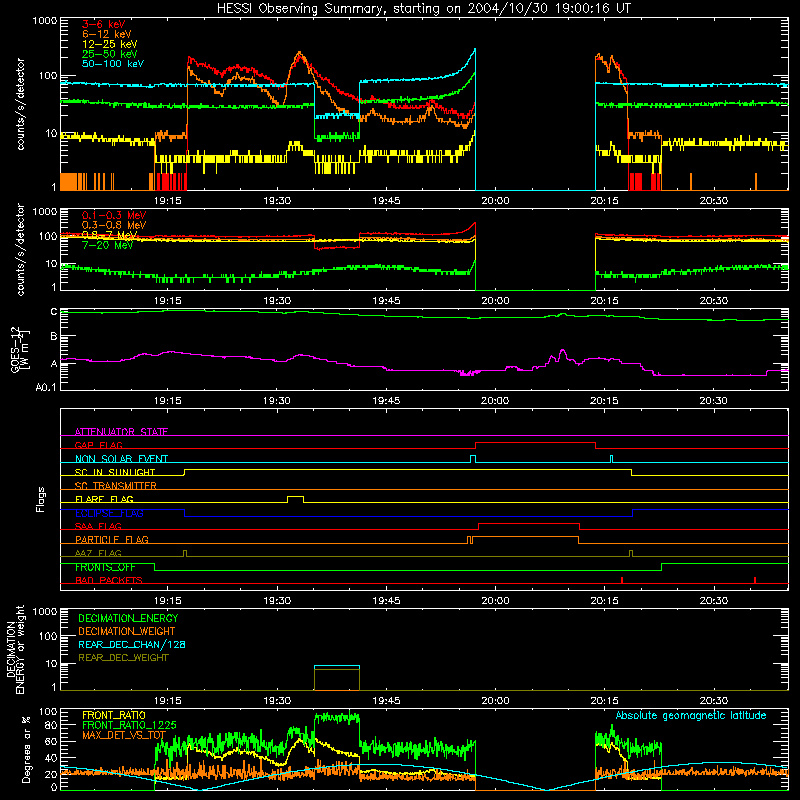
Task: Click the Absolute geomagnetic latitude label
Action: (691, 716)
